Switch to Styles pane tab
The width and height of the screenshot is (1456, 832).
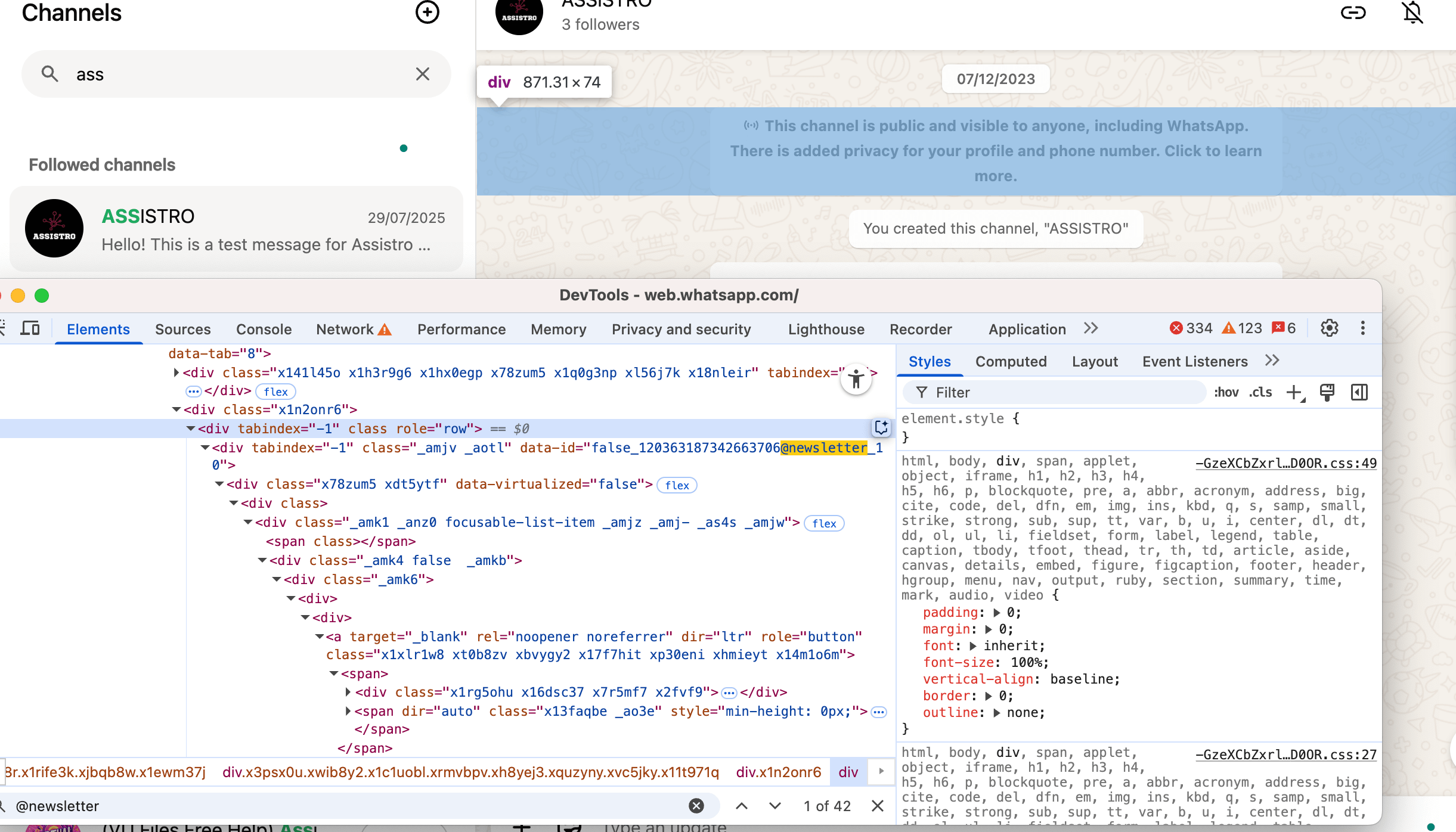[930, 361]
